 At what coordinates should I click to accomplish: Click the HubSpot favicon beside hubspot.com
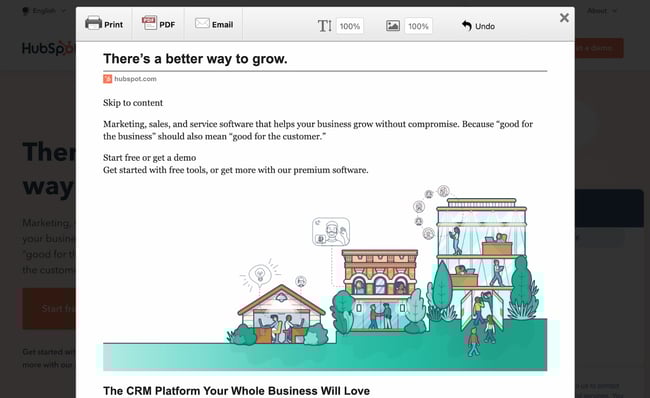tap(107, 79)
